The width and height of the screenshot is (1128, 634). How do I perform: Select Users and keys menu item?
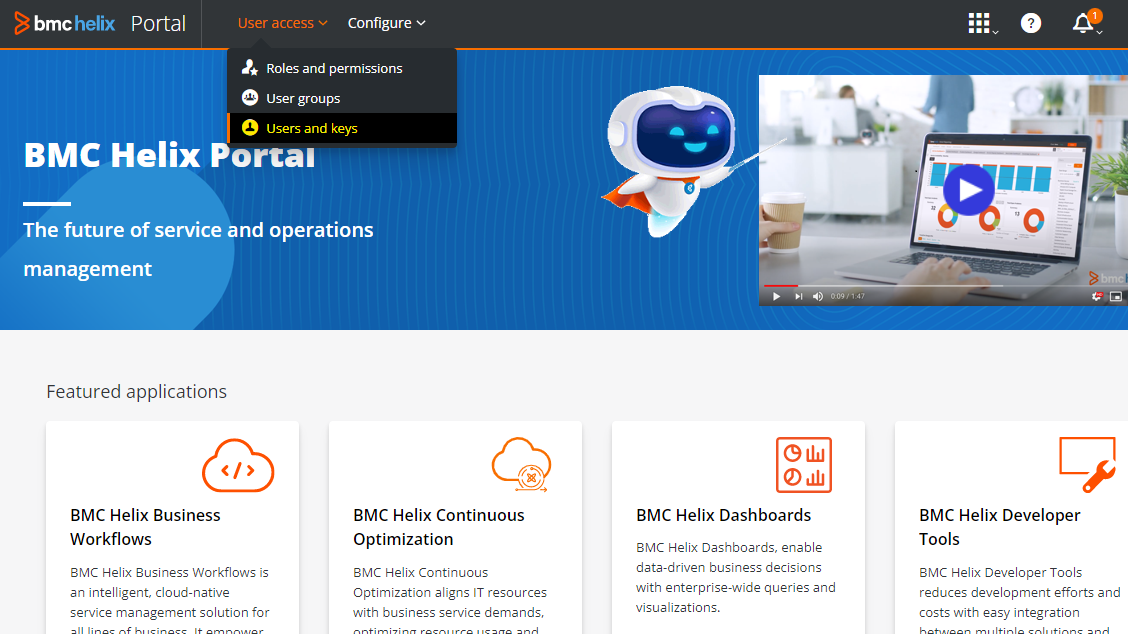tap(342, 128)
